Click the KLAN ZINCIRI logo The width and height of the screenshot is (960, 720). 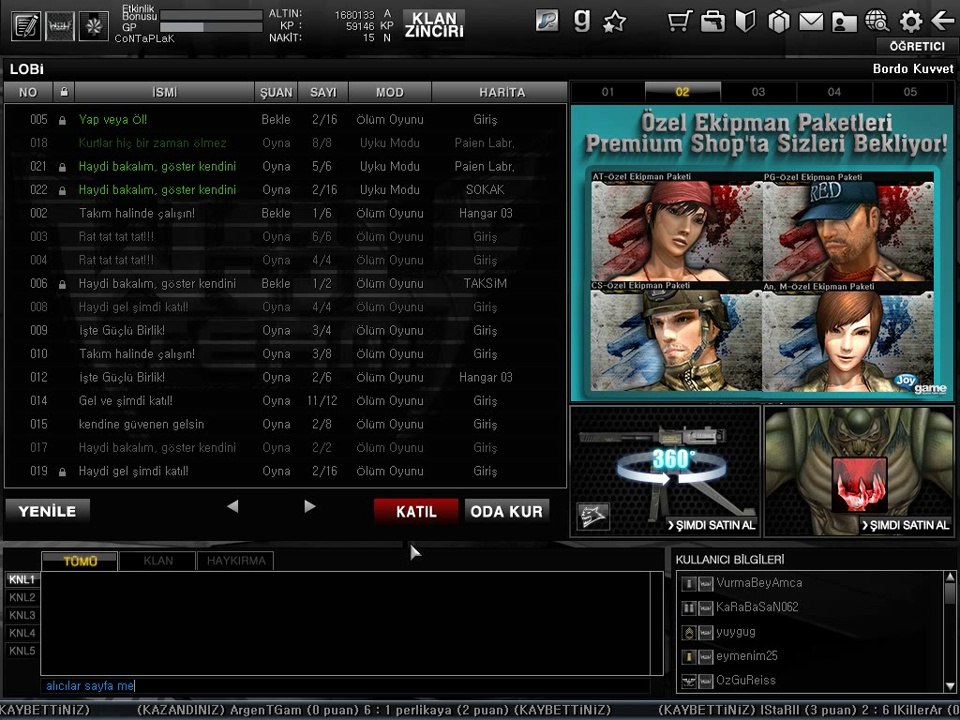pos(434,24)
